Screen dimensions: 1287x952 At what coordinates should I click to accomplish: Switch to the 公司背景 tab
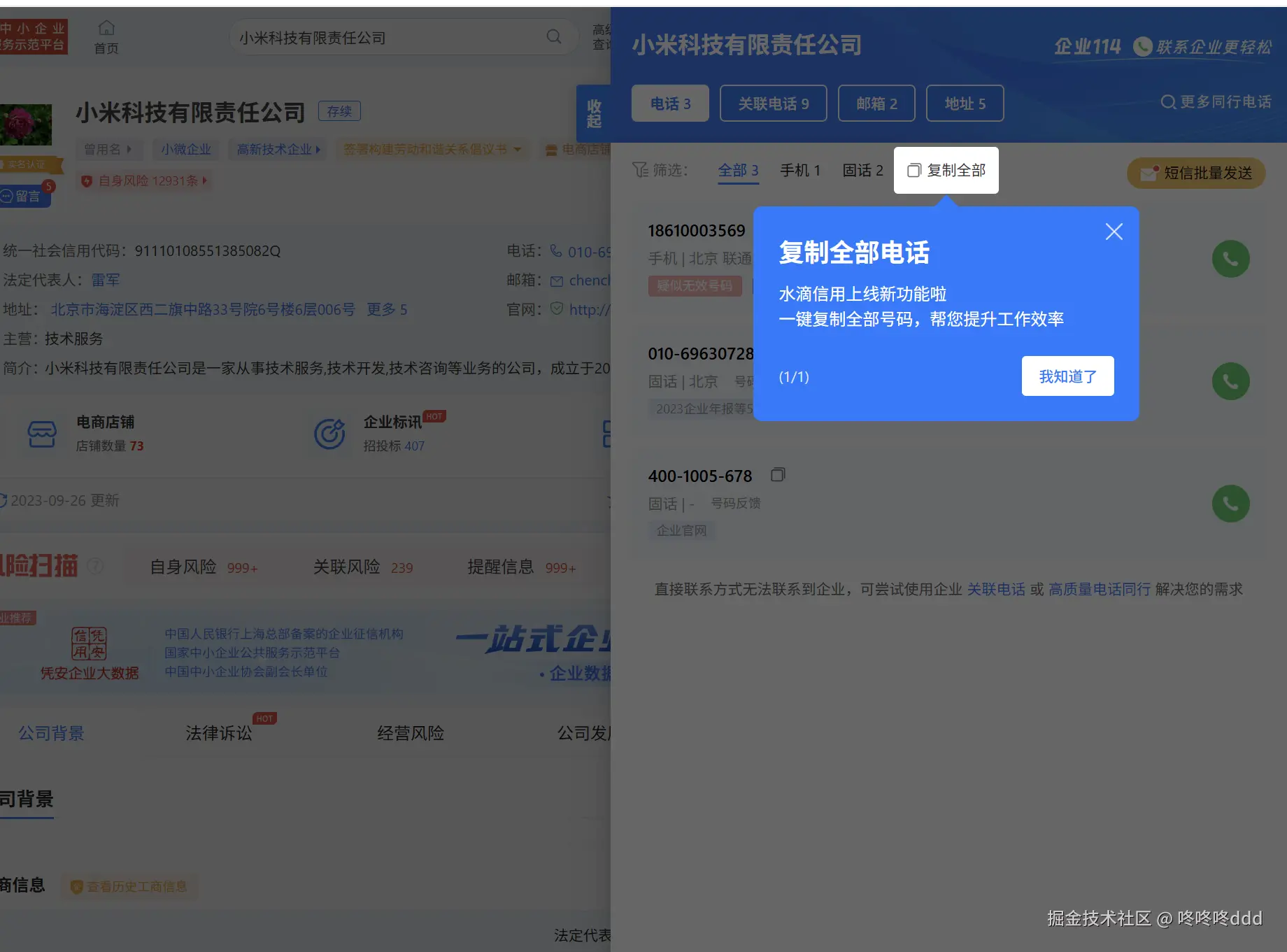tap(51, 733)
